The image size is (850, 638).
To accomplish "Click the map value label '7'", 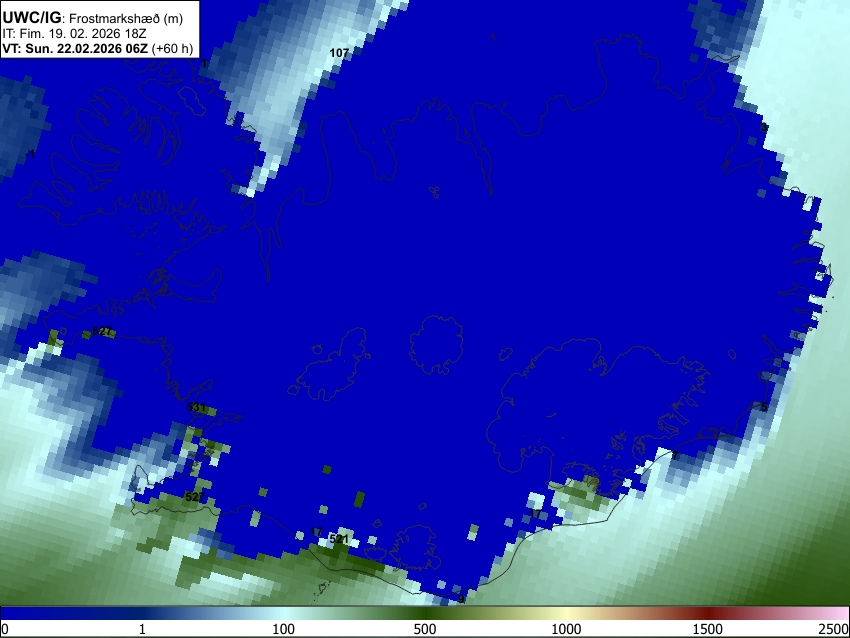I will (x=675, y=455).
